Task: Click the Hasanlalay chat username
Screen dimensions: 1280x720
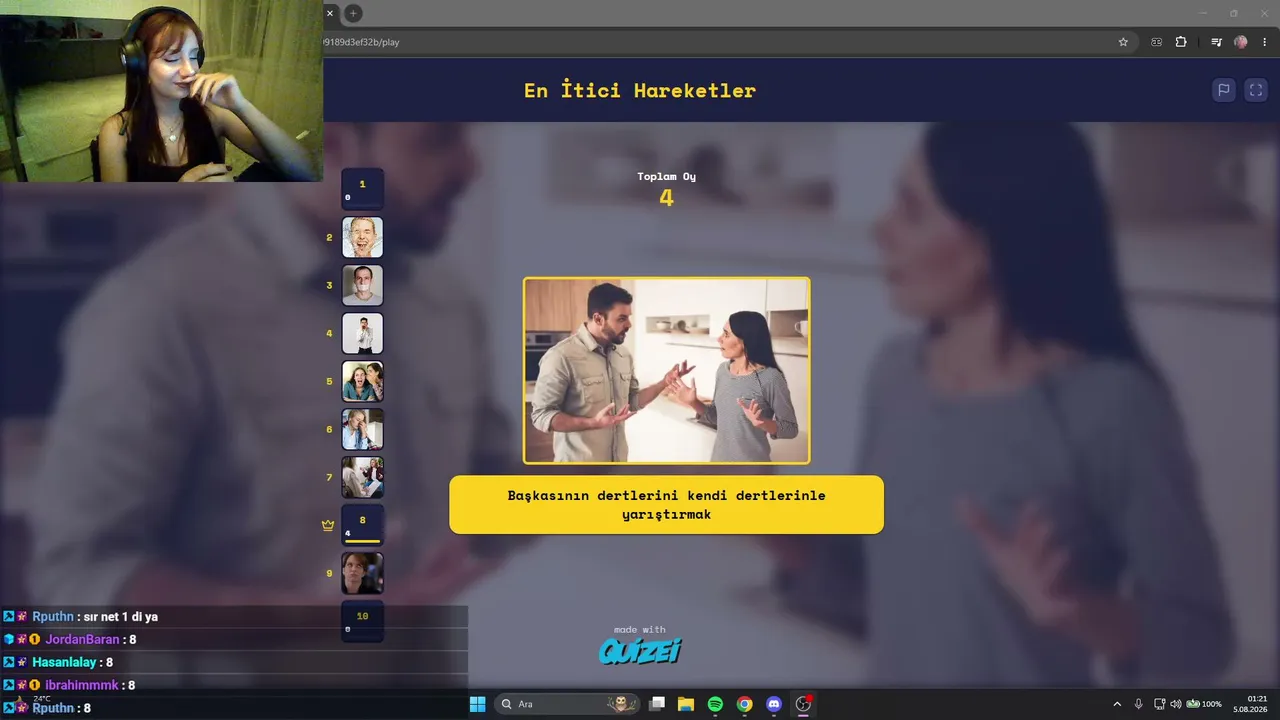Action: [64, 662]
